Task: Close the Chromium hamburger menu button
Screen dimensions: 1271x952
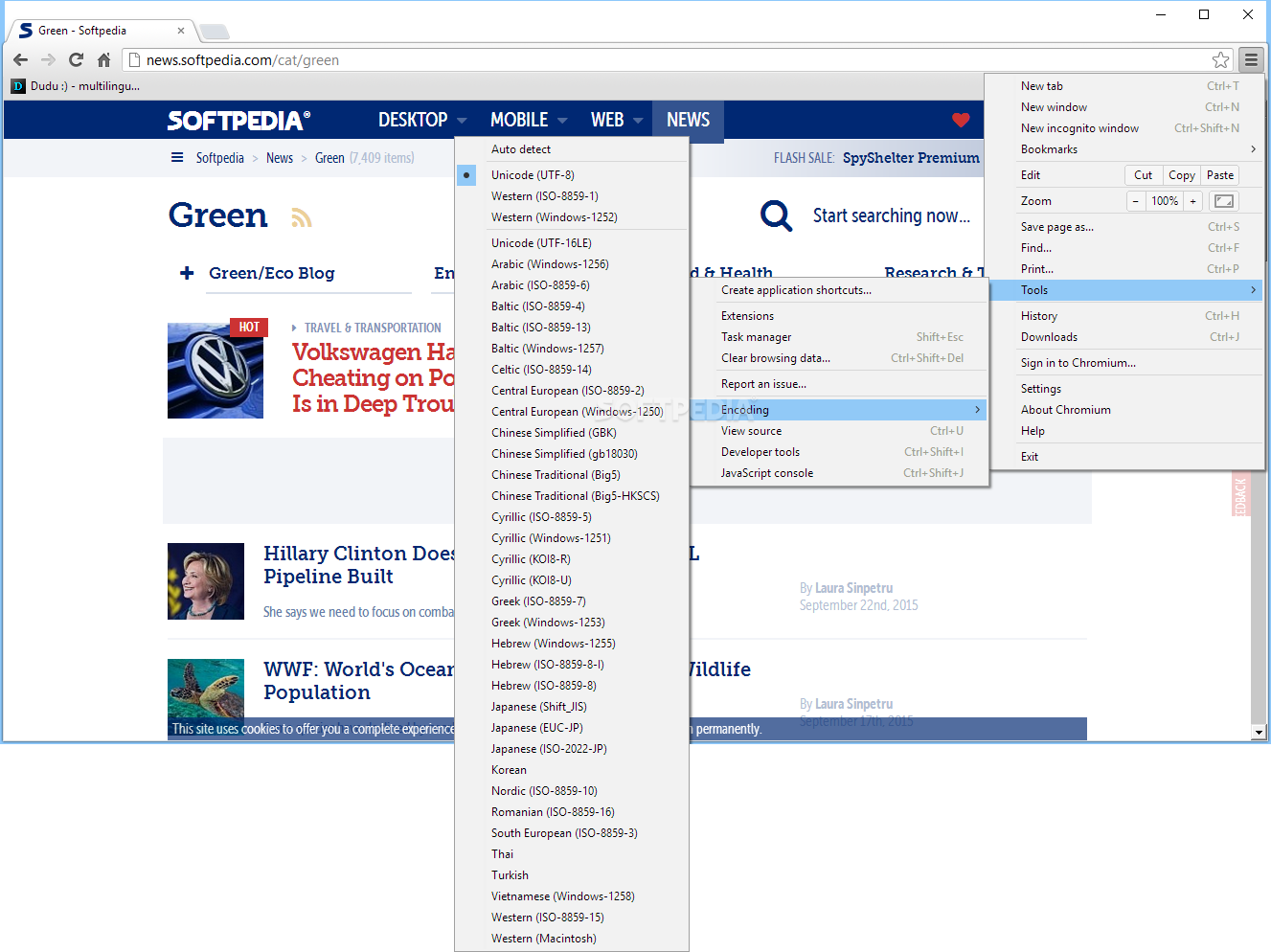Action: point(1251,60)
